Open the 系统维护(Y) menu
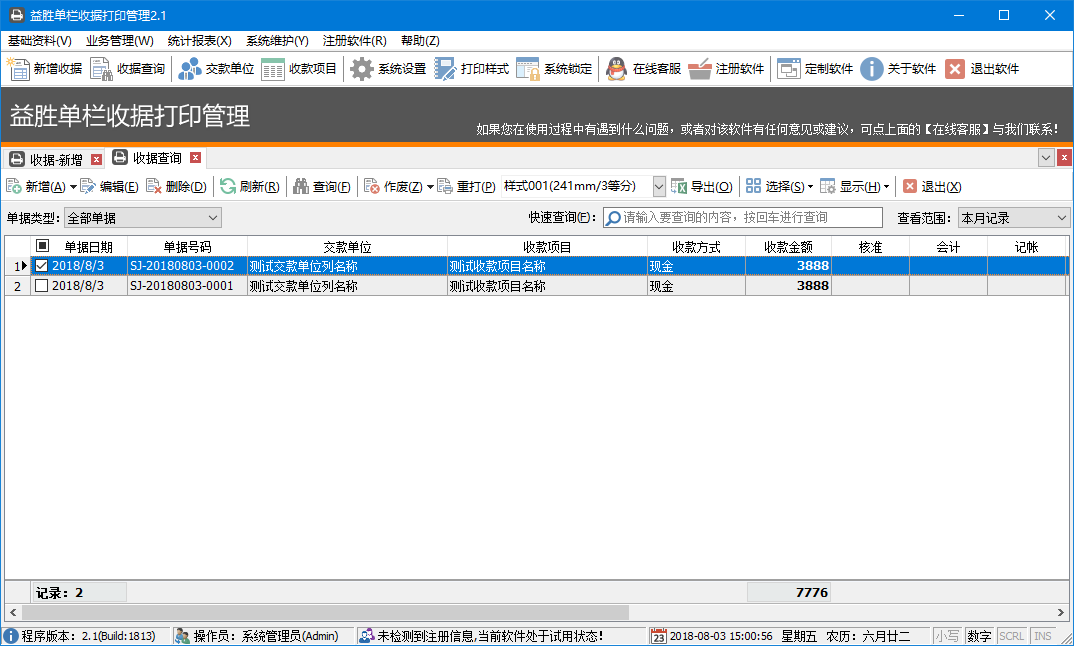 277,41
